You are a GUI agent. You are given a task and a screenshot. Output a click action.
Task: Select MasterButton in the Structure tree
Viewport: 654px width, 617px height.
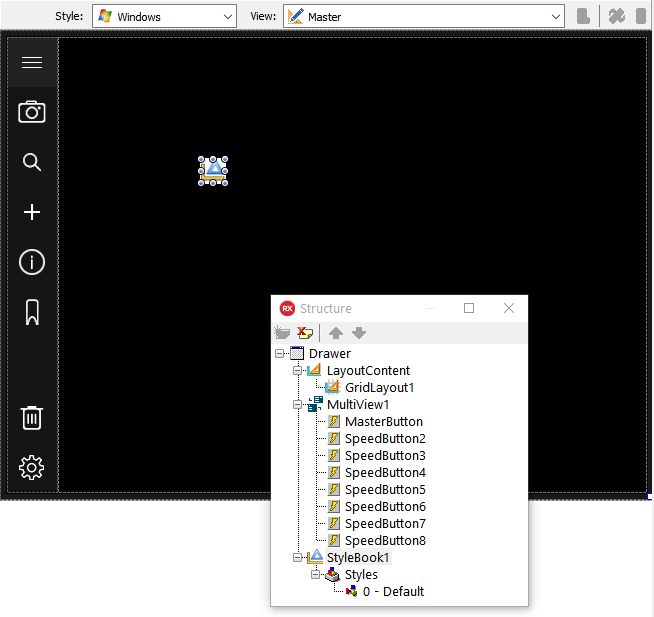(384, 422)
